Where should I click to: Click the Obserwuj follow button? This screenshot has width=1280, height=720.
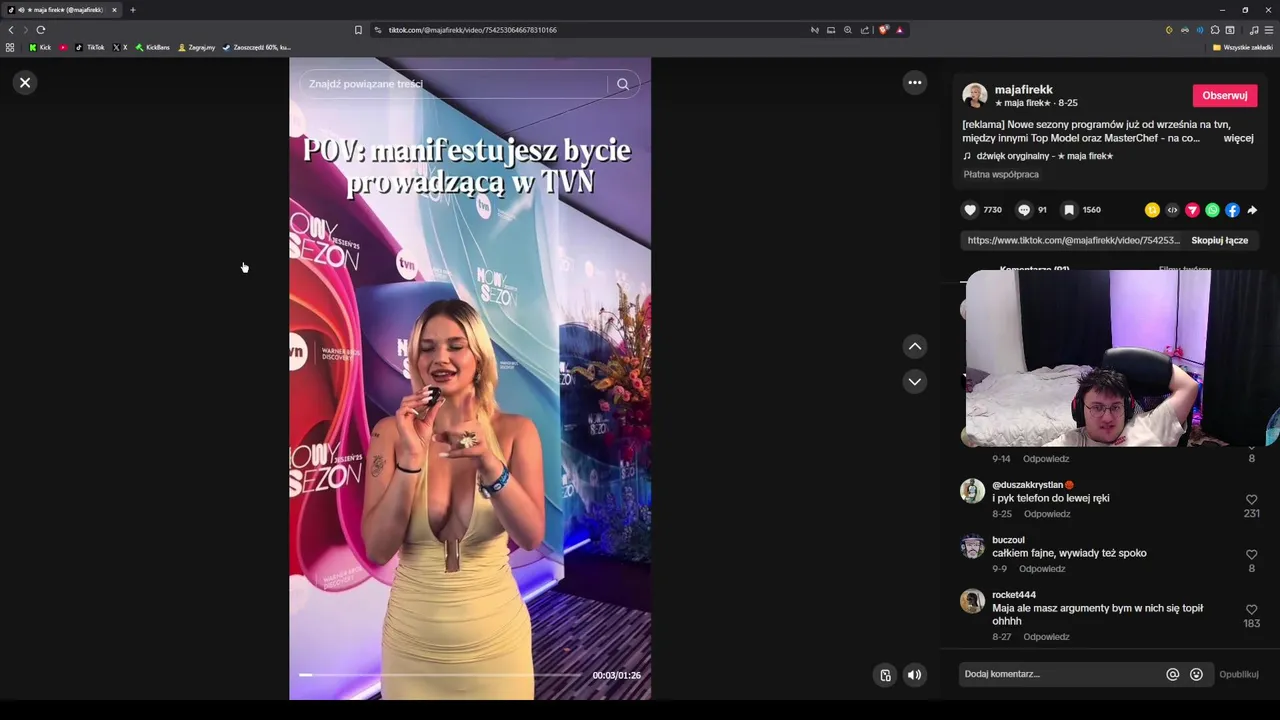[1225, 96]
